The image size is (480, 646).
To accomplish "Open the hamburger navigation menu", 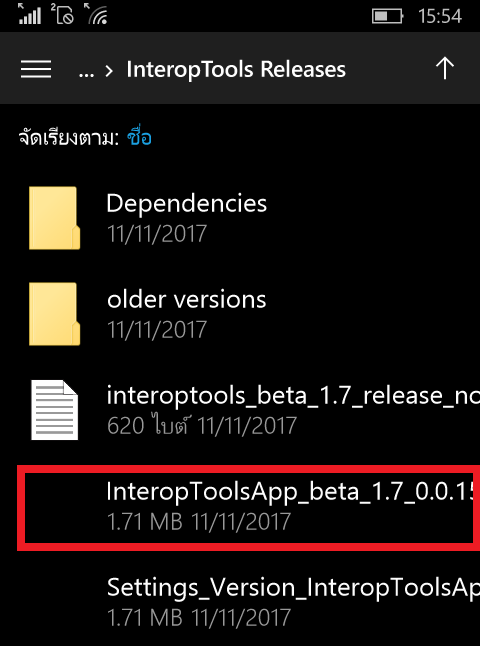I will (36, 69).
